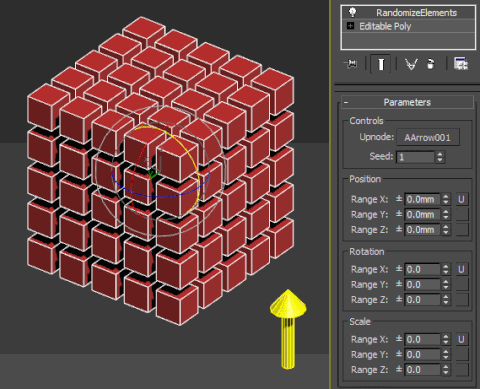This screenshot has width=480, height=389.
Task: Open Configure Modifier Sets icon
Action: point(461,63)
